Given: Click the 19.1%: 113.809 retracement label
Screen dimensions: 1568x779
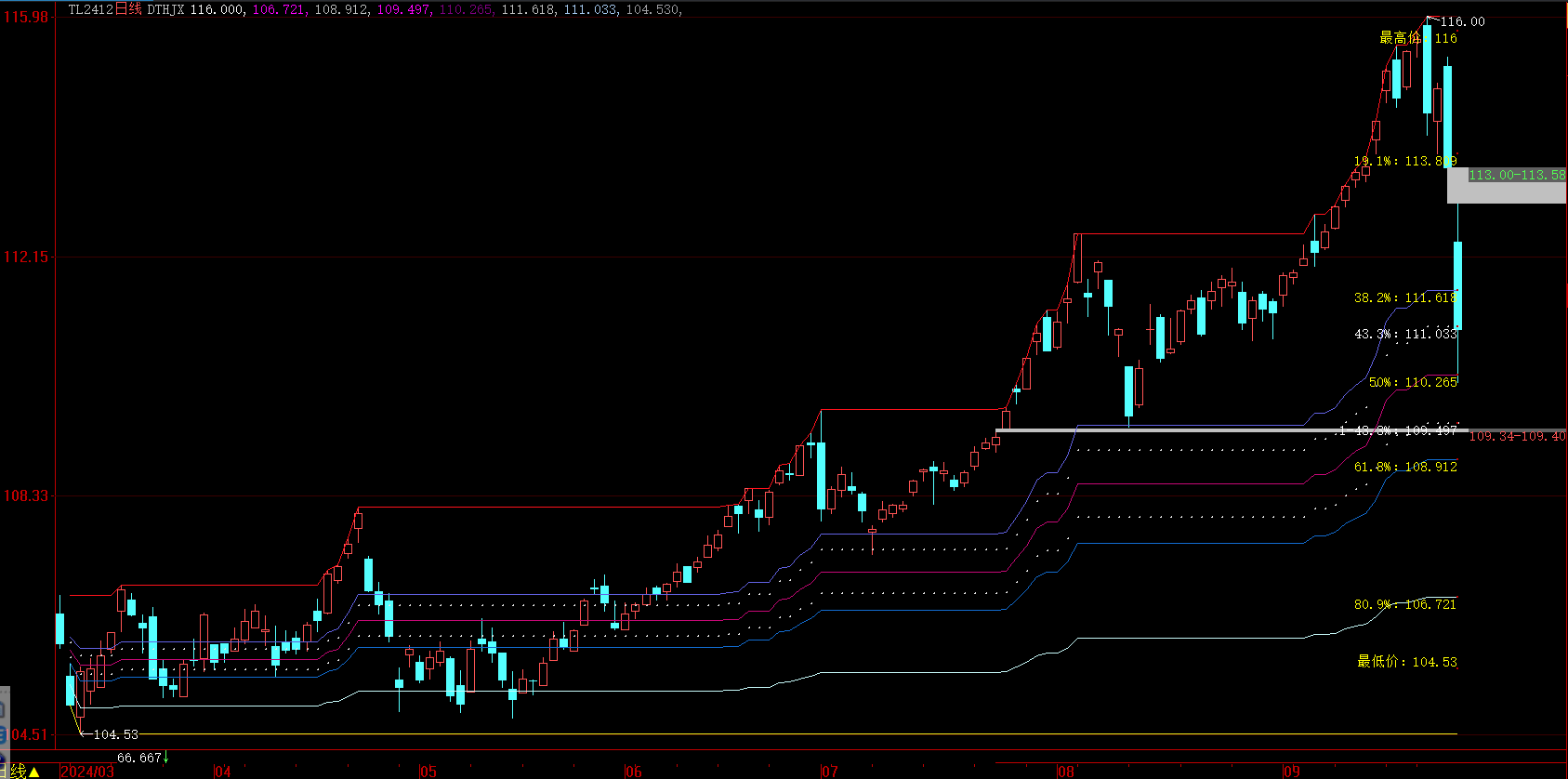Looking at the screenshot, I should pos(1405,161).
